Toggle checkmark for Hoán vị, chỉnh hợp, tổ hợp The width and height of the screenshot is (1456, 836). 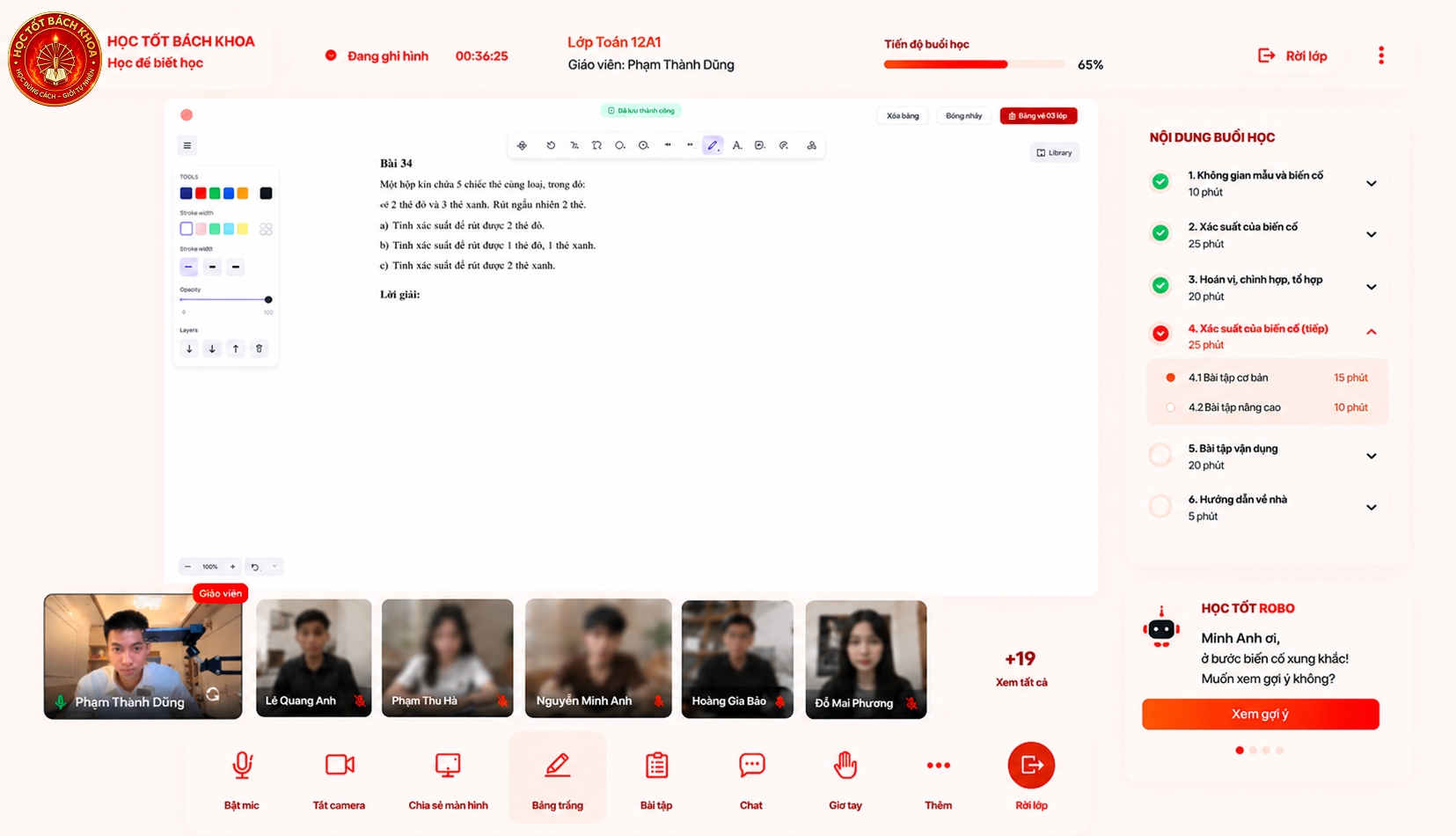(1160, 286)
